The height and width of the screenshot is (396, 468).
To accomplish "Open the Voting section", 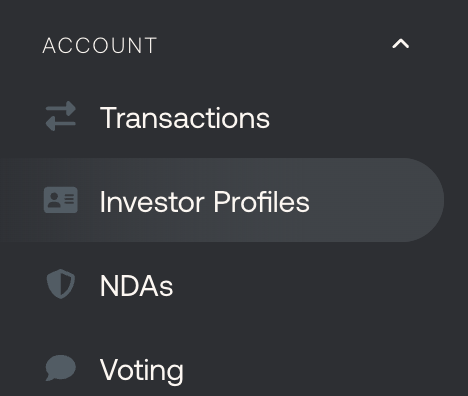I will coord(222,368).
